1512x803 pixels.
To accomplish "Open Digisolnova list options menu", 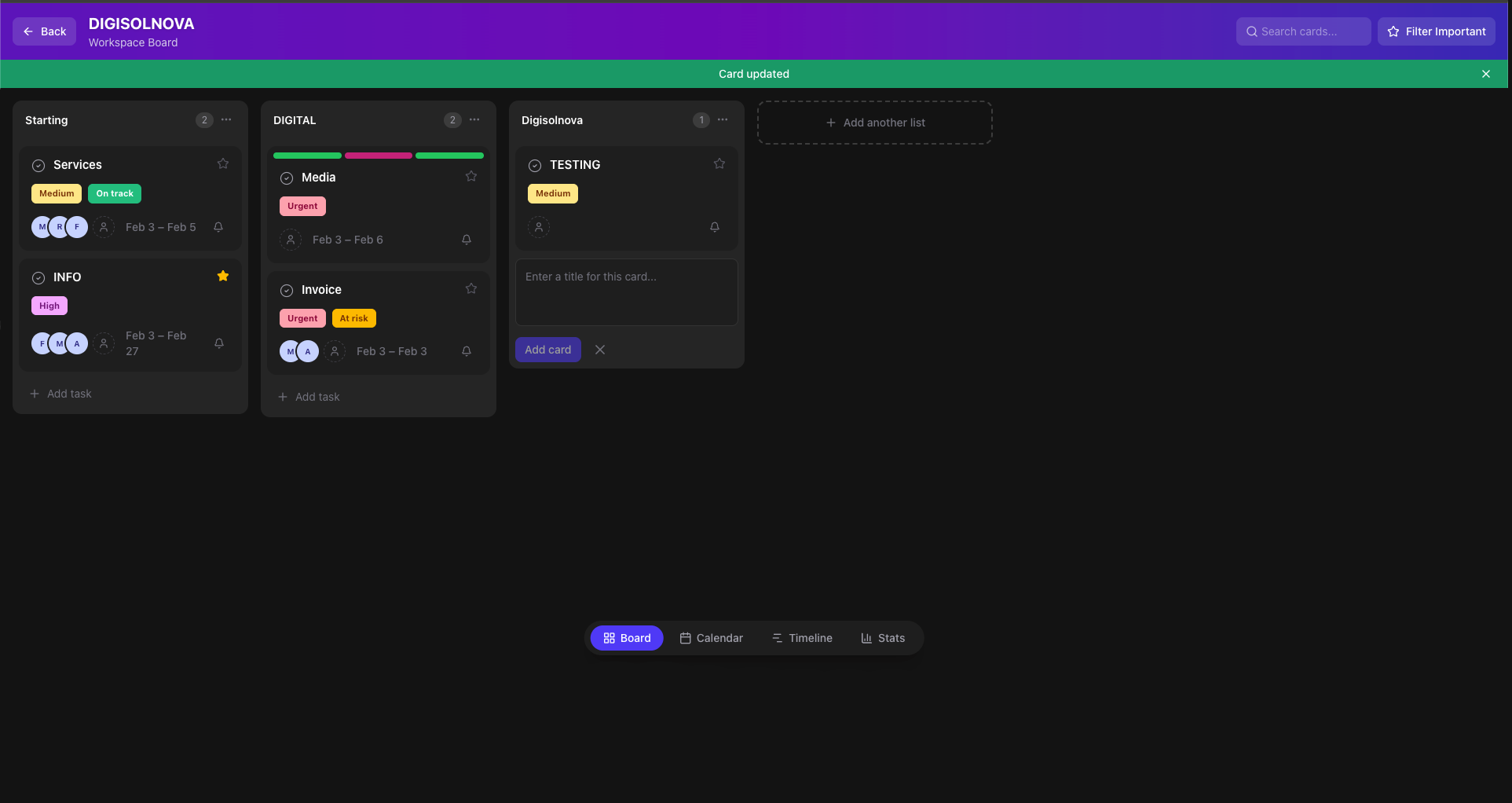I will (723, 119).
